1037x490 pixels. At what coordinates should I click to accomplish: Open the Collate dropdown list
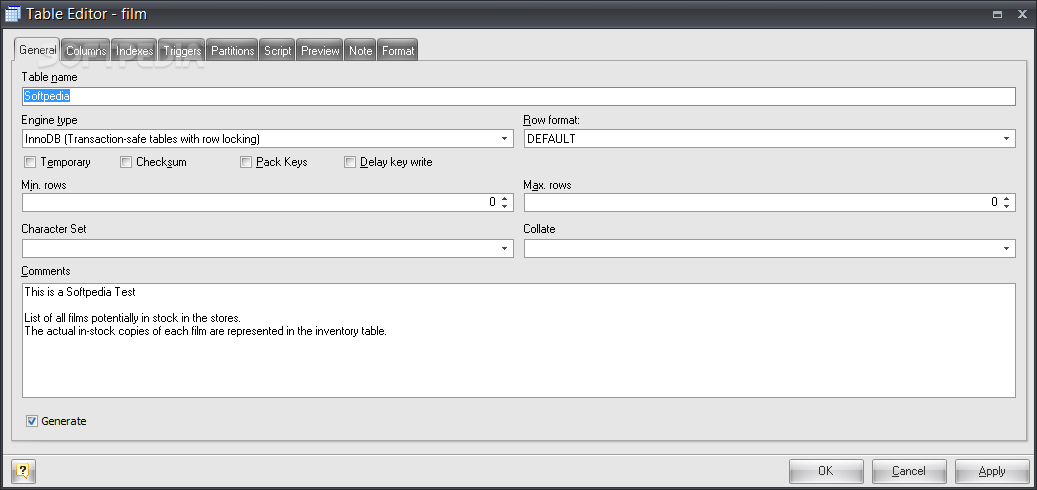(x=1006, y=249)
